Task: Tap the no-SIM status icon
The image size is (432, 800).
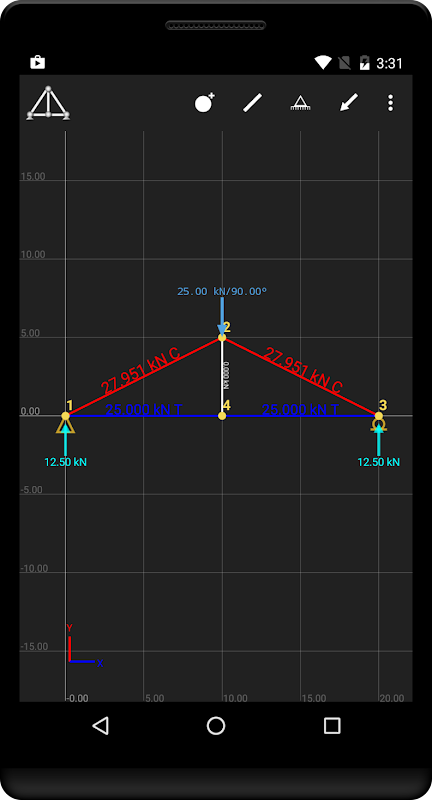Action: 345,63
